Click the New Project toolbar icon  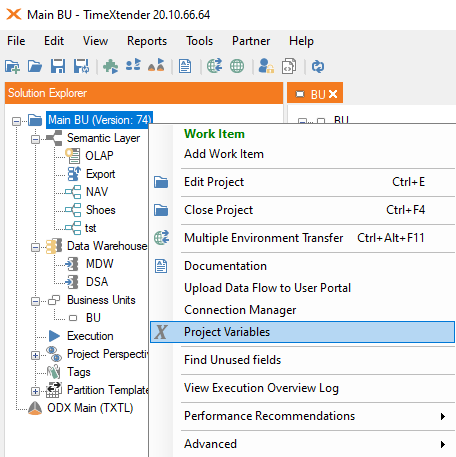pyautogui.click(x=13, y=66)
